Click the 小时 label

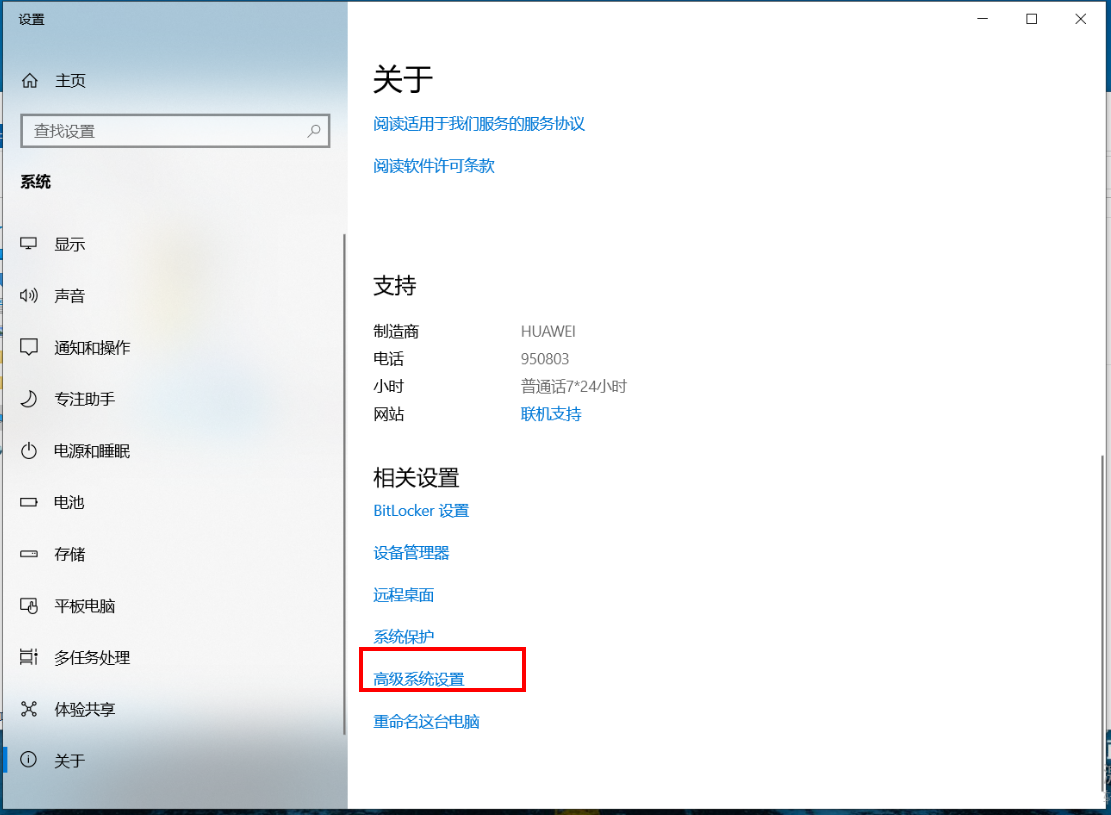point(388,386)
